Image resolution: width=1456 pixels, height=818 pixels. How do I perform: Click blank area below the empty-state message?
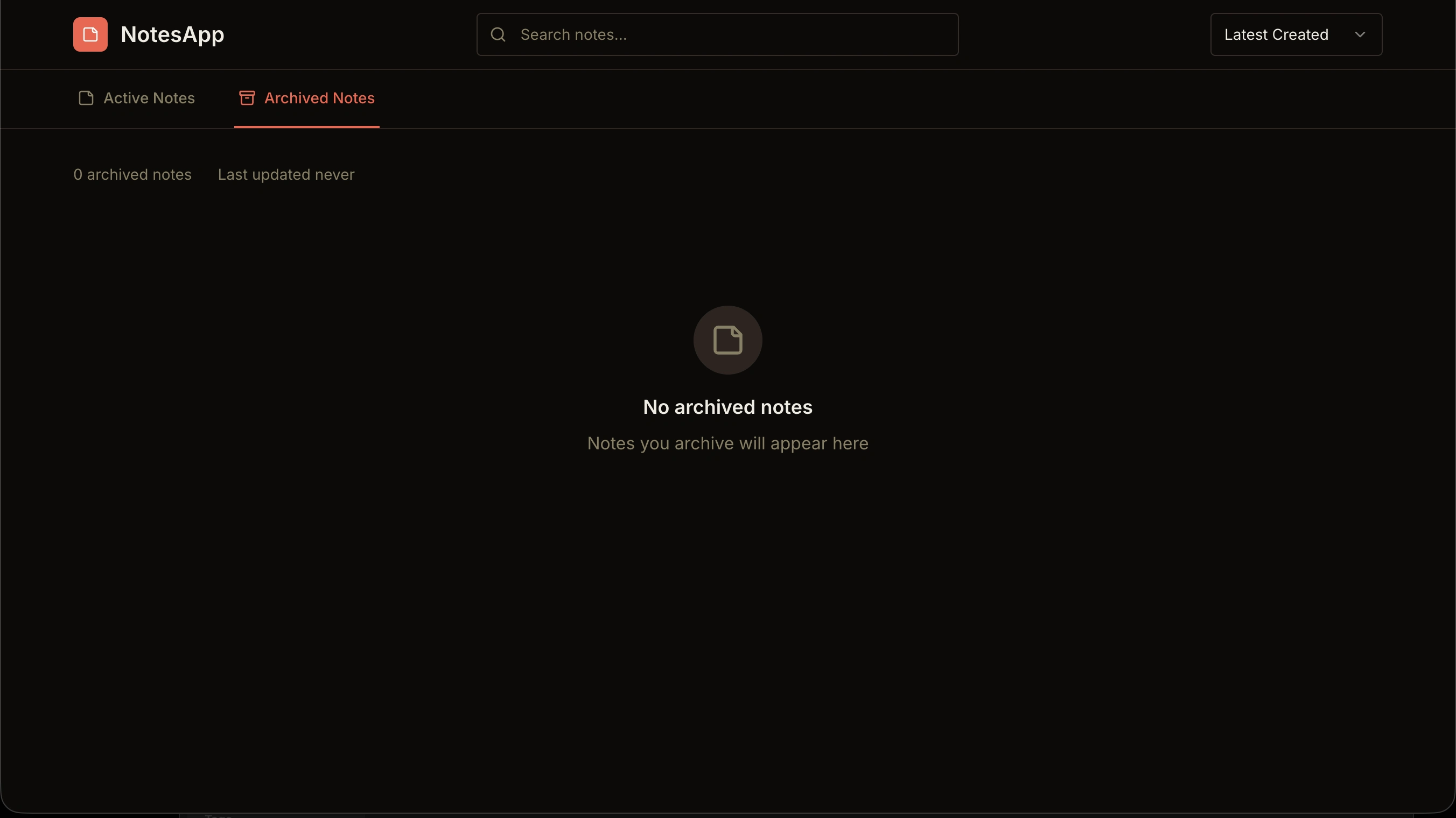[x=727, y=593]
